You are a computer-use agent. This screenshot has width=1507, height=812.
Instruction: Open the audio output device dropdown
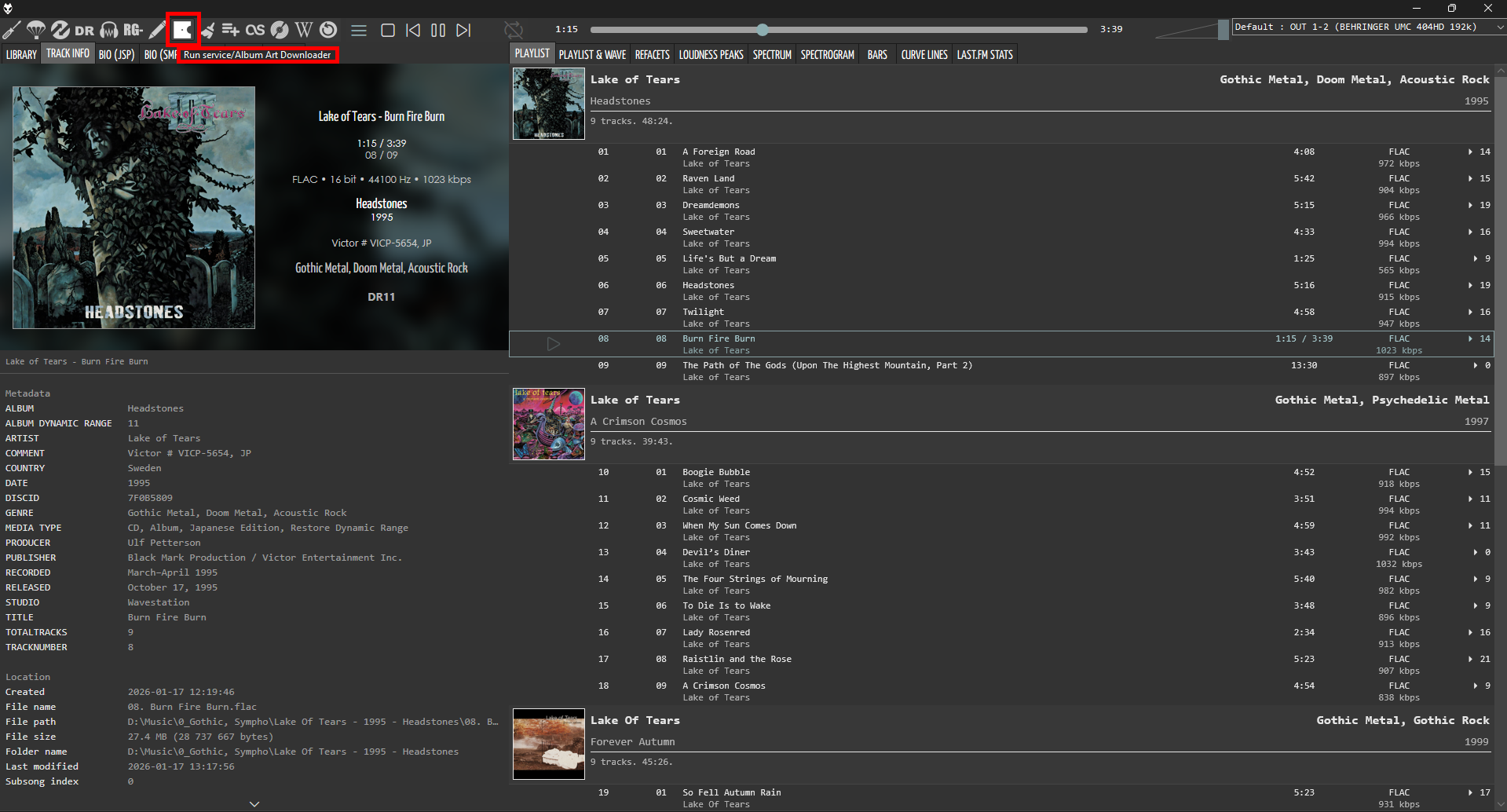coord(1367,27)
